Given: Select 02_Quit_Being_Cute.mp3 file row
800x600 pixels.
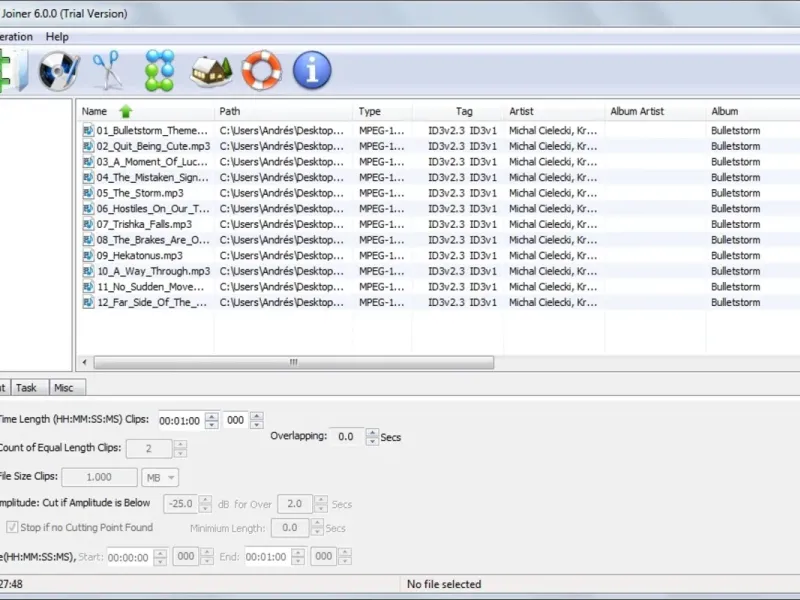Looking at the screenshot, I should point(440,146).
